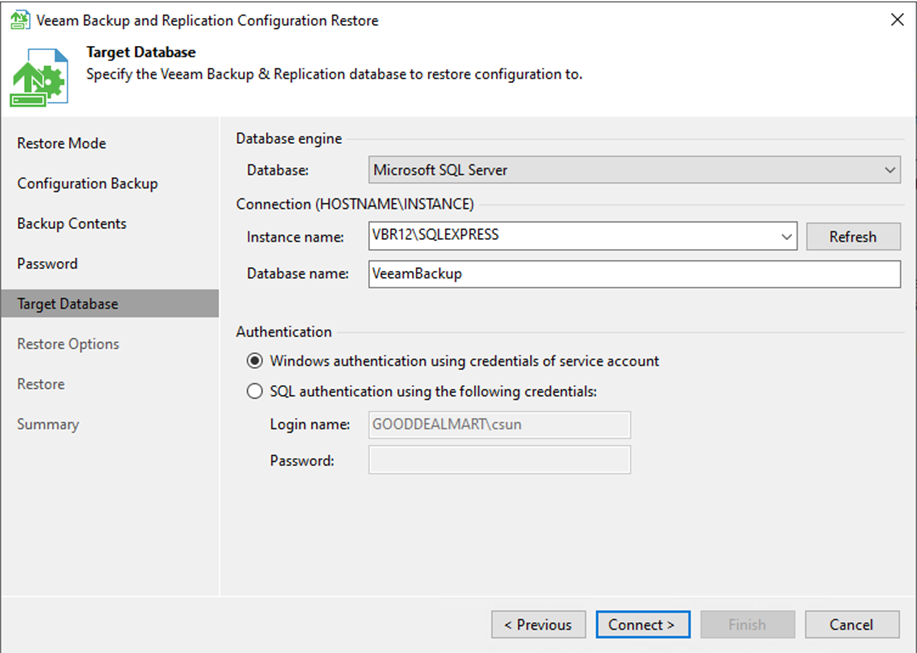The width and height of the screenshot is (917, 653).
Task: Click the Instance name label
Action: (x=295, y=237)
